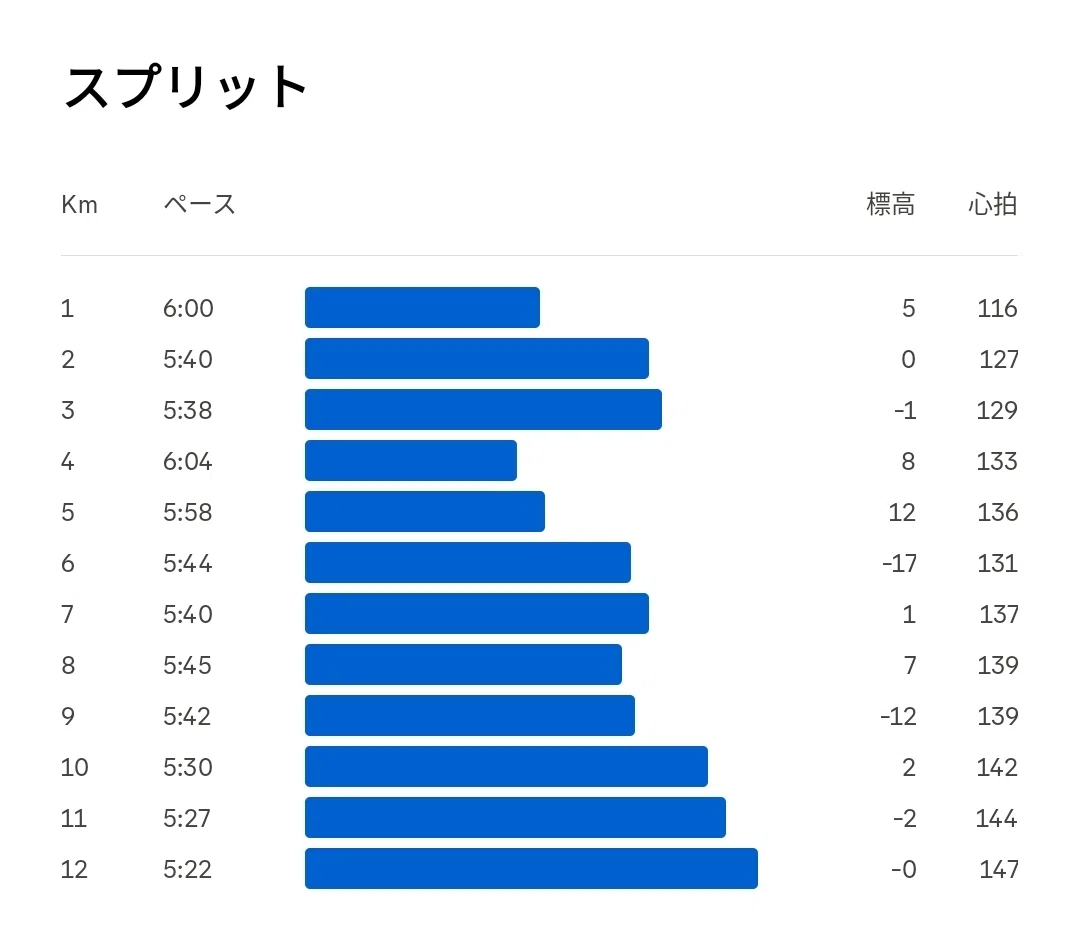
Task: Click the 心拍 column header
Action: tap(992, 204)
